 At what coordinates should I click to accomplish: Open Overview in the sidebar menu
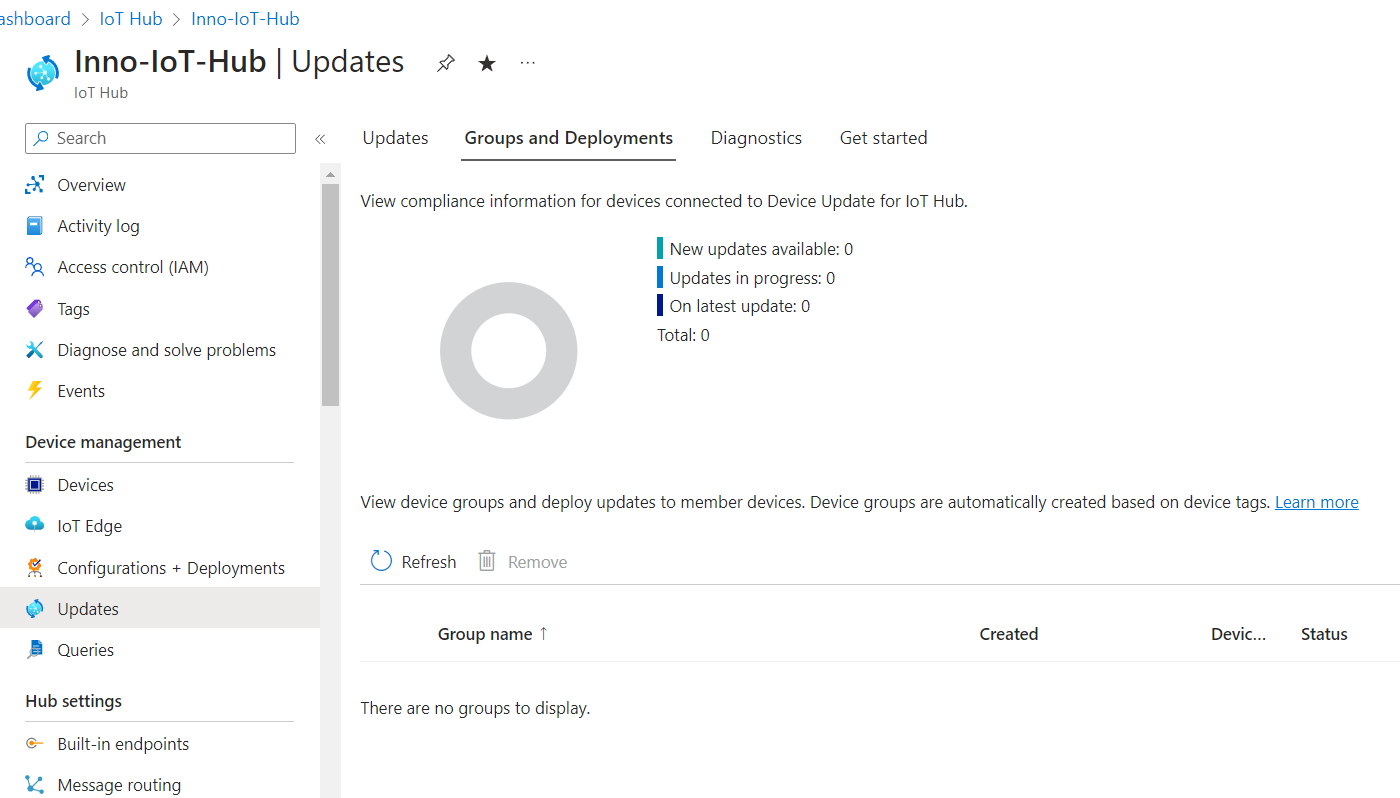click(92, 185)
